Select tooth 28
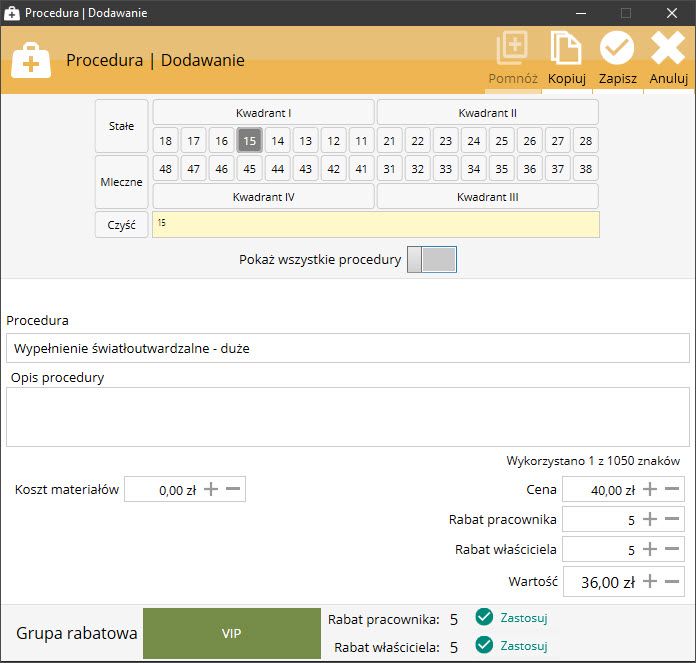696x663 pixels. 585,141
